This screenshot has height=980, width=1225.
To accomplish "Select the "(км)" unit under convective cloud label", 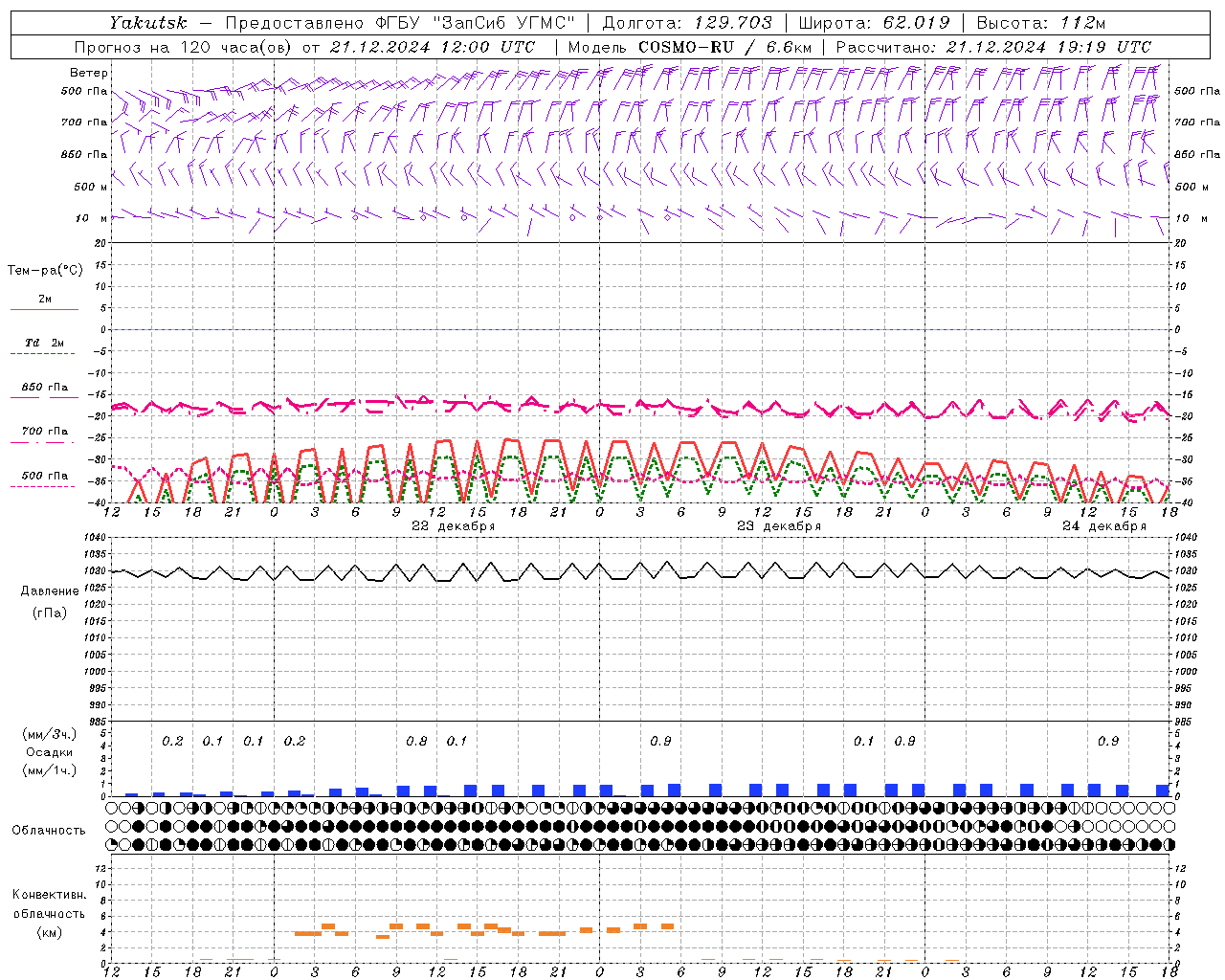I will coord(50,932).
